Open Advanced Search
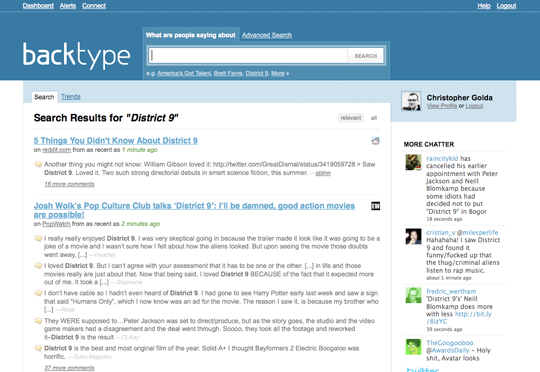 click(267, 35)
